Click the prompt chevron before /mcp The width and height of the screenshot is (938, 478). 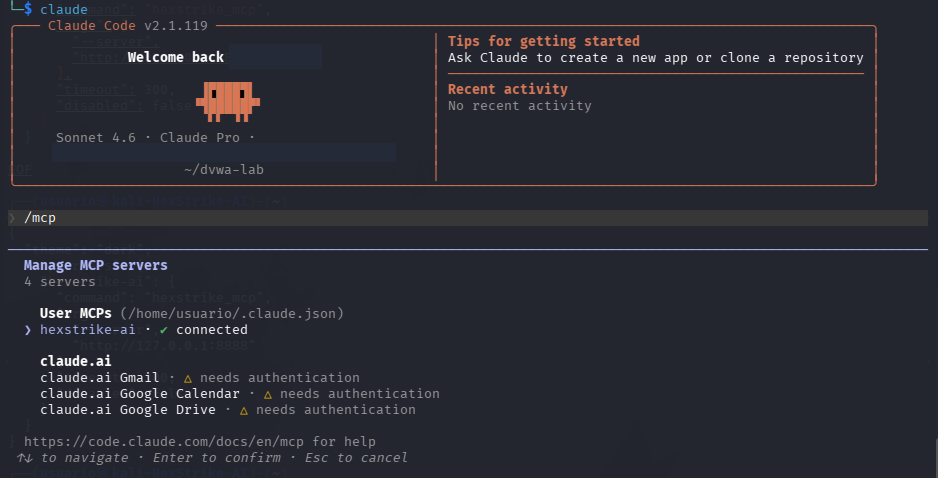13,218
